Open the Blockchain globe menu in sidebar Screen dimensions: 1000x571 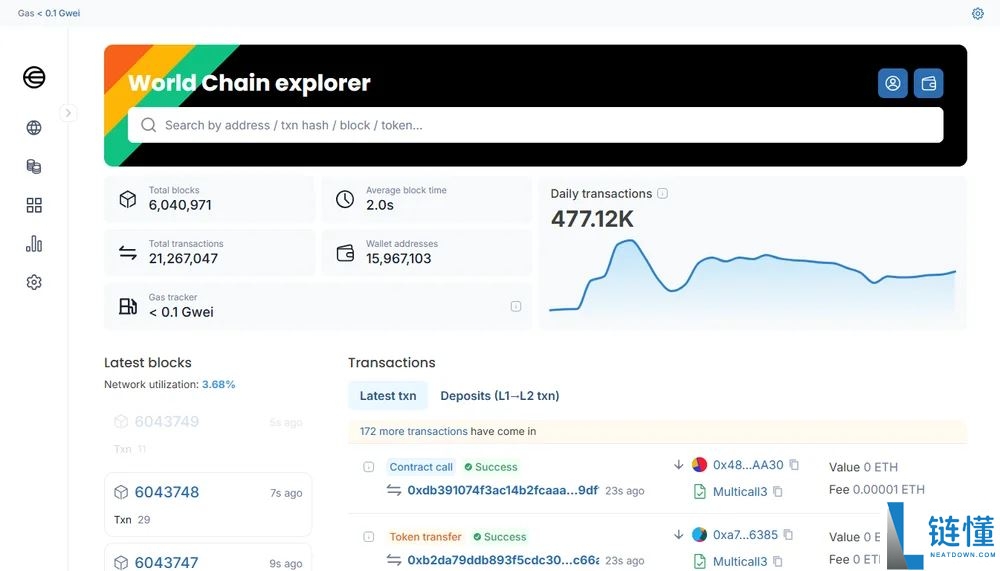coord(34,128)
